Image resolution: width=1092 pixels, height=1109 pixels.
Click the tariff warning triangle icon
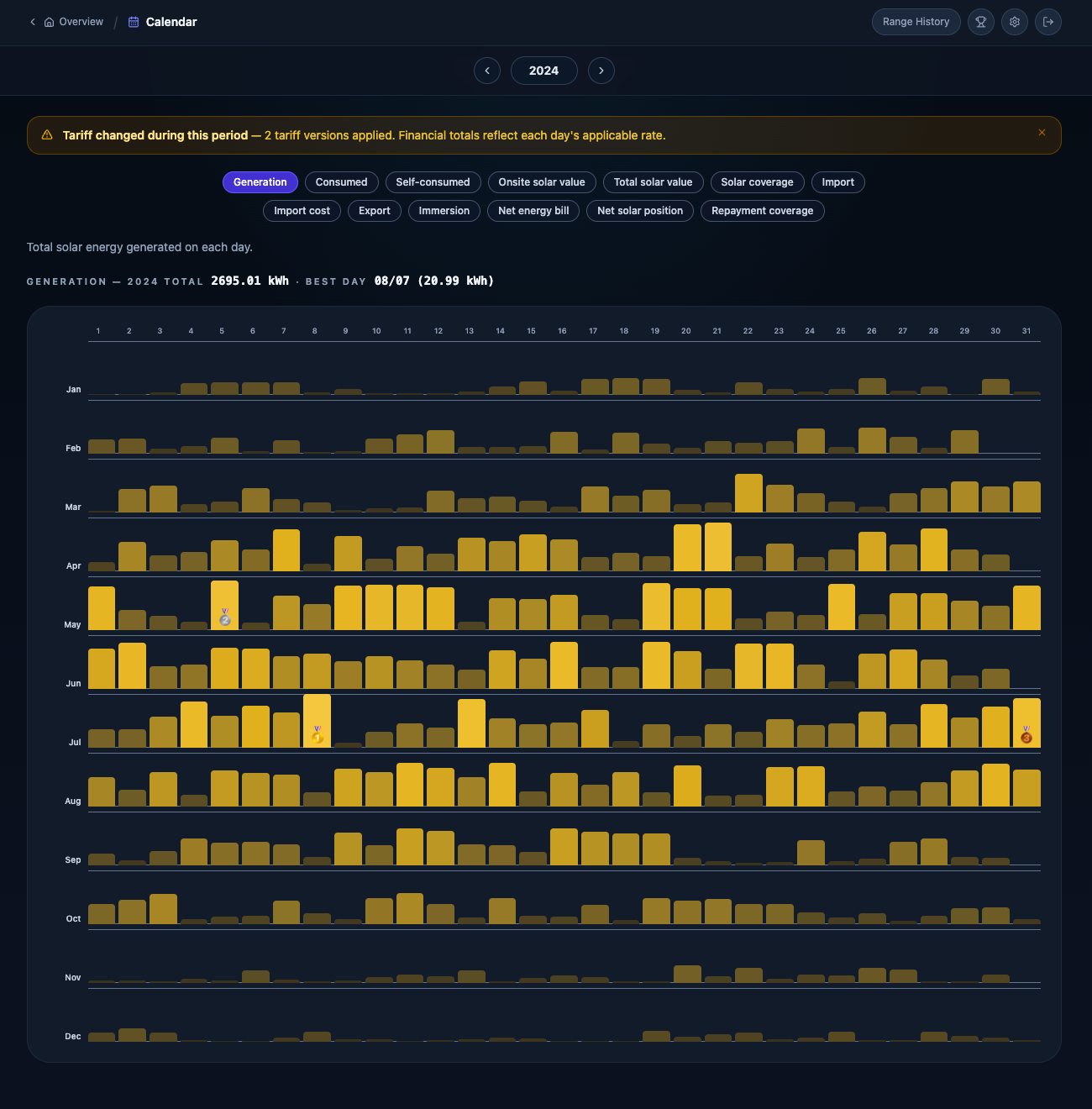tap(47, 135)
